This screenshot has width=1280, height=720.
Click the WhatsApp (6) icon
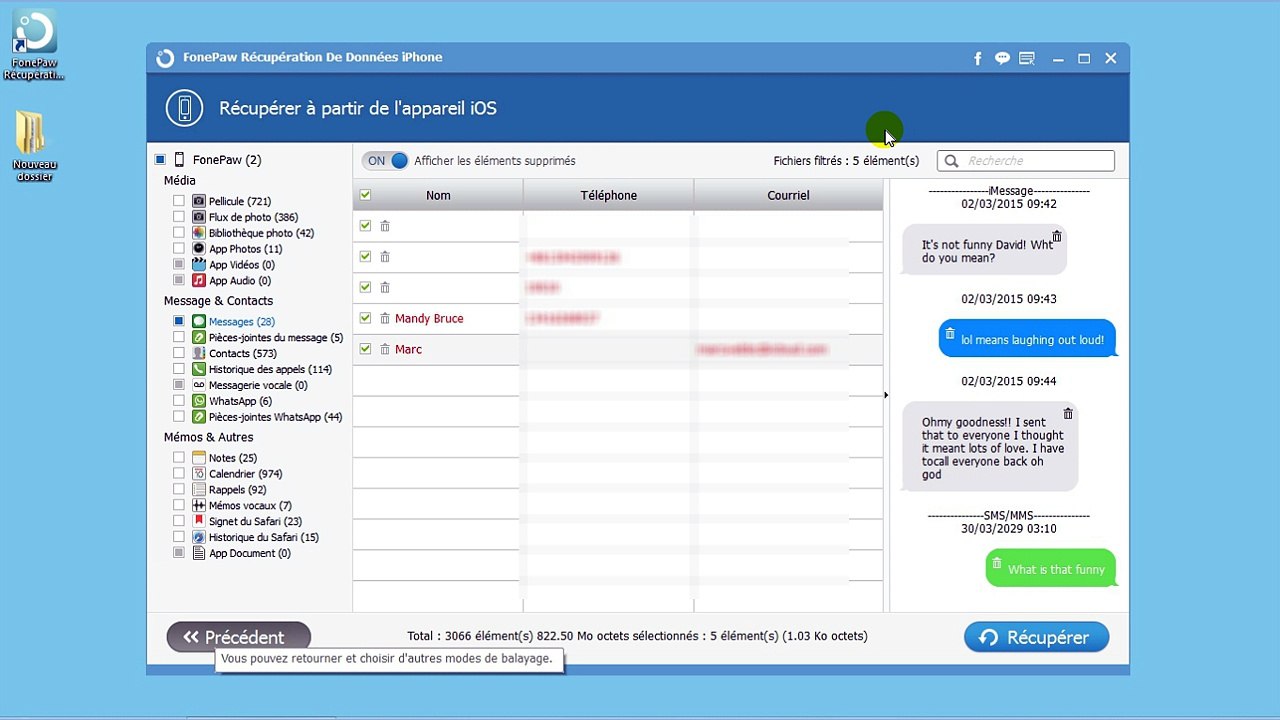click(x=199, y=401)
